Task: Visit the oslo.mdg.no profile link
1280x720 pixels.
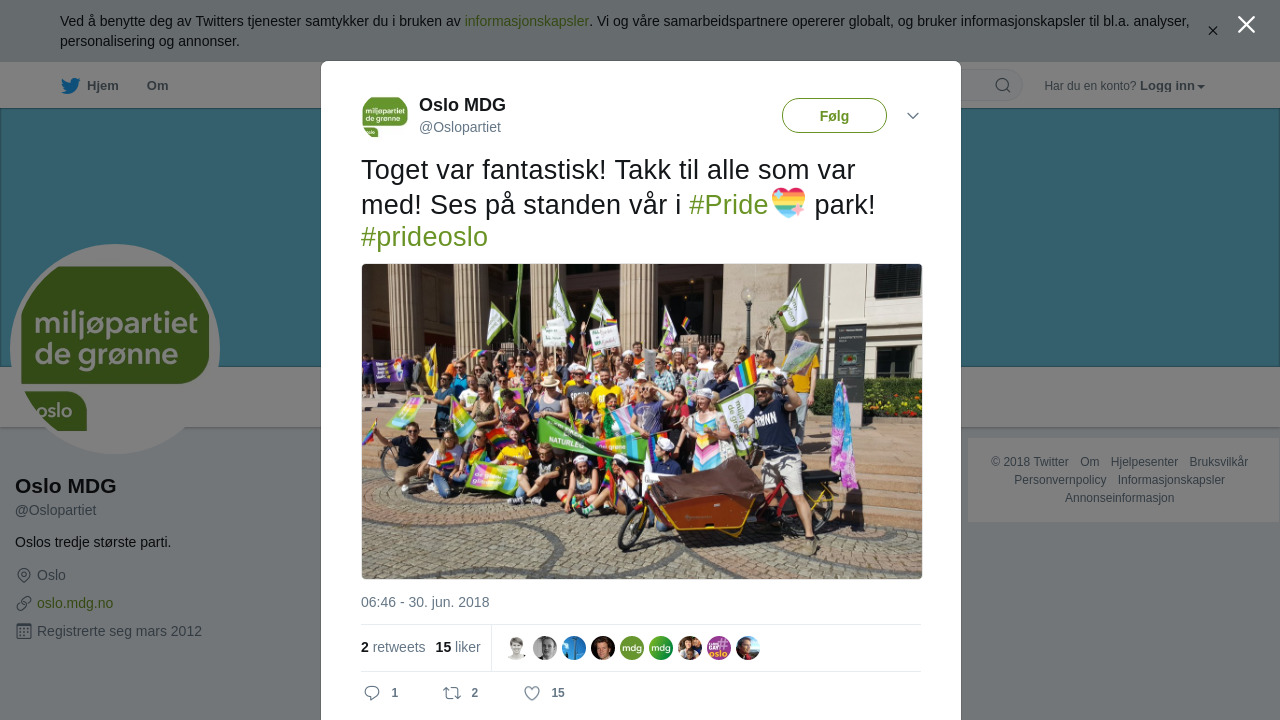Action: [x=75, y=603]
